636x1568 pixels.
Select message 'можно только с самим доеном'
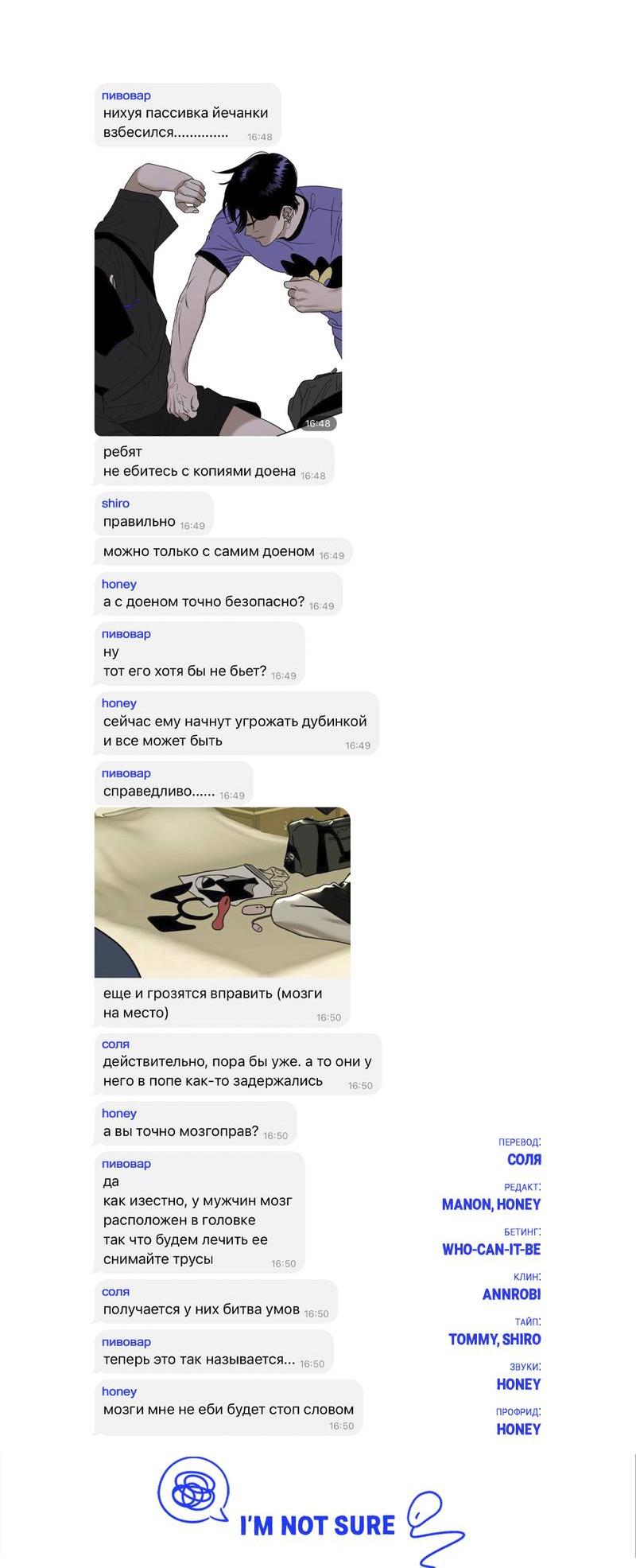pyautogui.click(x=223, y=551)
